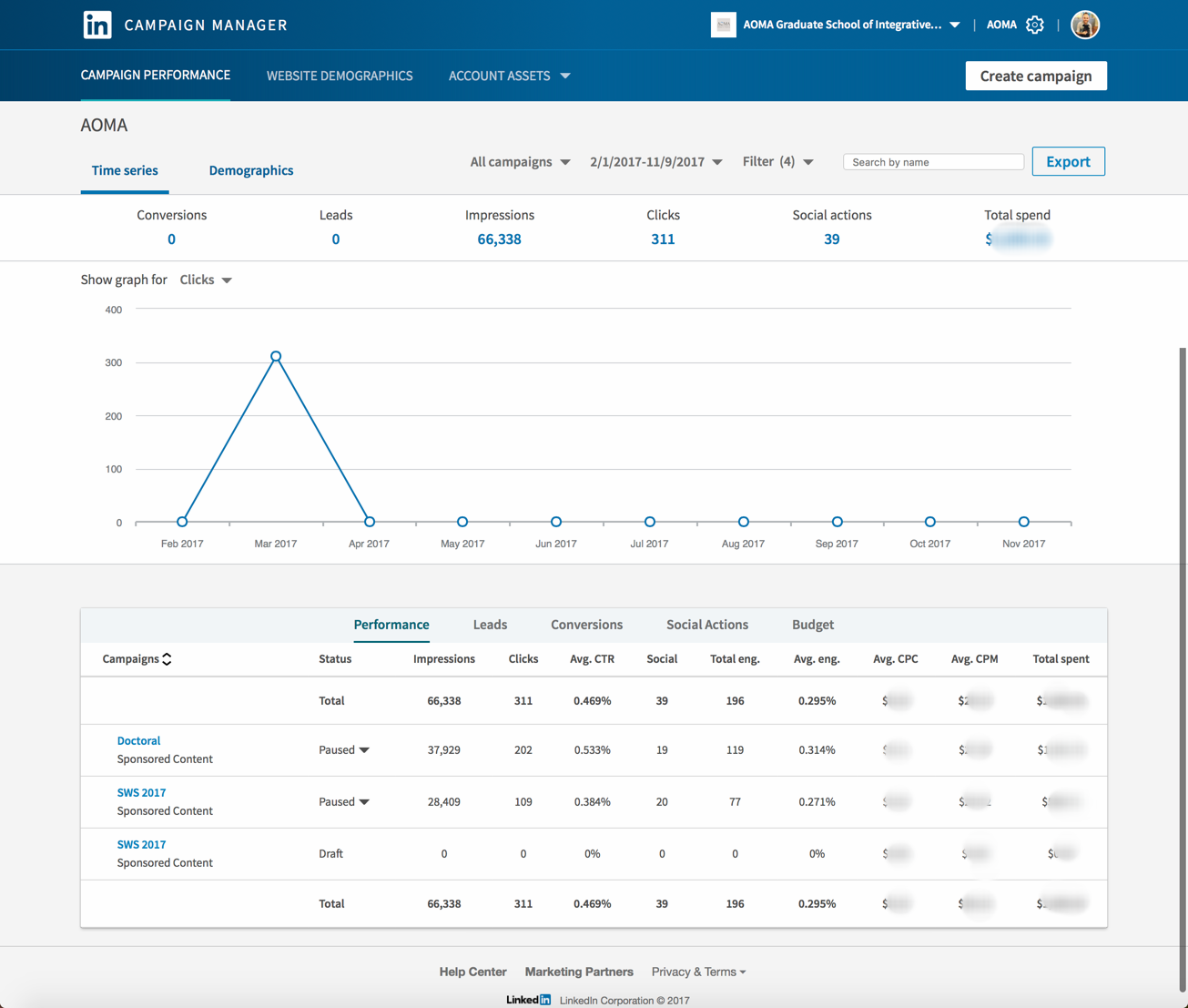Image resolution: width=1188 pixels, height=1008 pixels.
Task: Sort the Campaigns column
Action: [167, 659]
